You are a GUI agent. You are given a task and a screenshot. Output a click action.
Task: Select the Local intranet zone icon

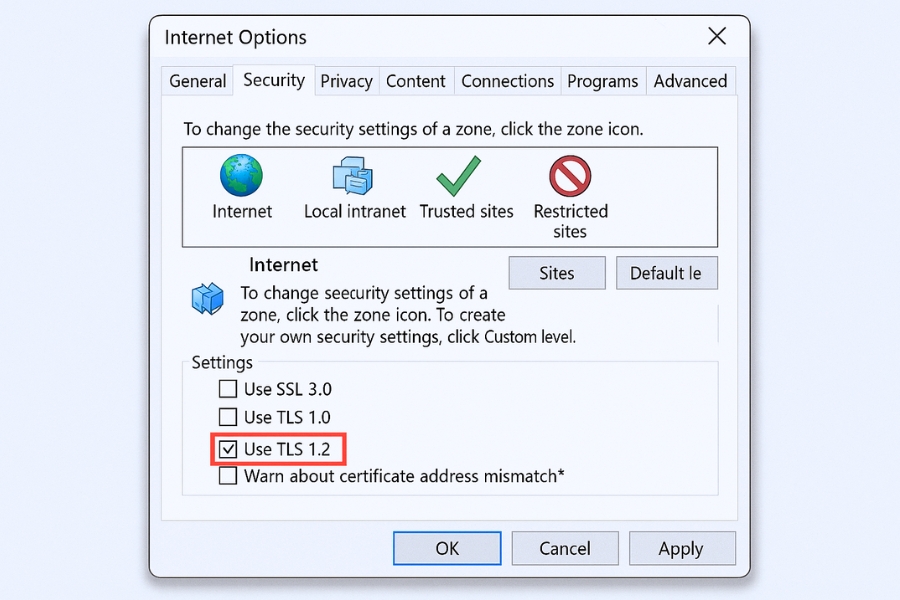coord(352,176)
